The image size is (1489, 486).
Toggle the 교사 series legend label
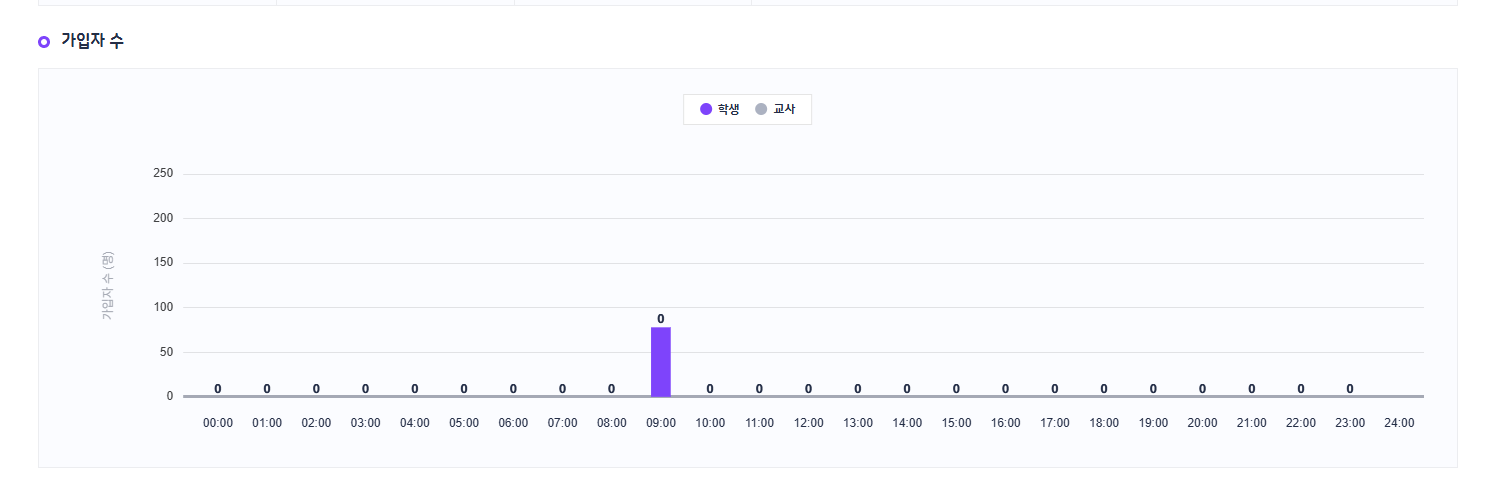pos(784,109)
